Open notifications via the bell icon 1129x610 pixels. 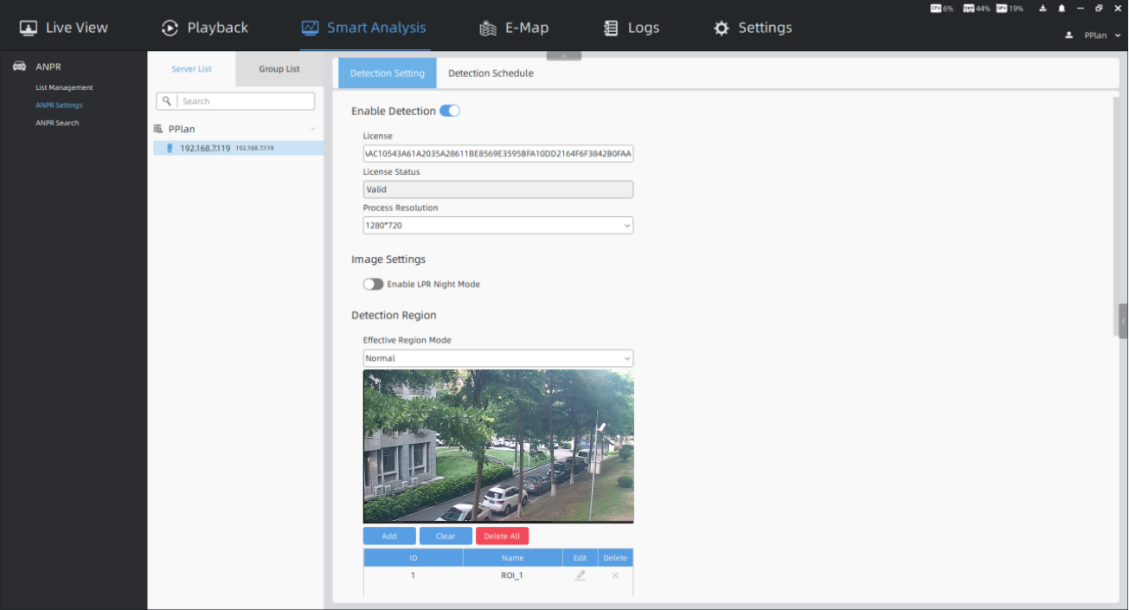tap(1061, 8)
